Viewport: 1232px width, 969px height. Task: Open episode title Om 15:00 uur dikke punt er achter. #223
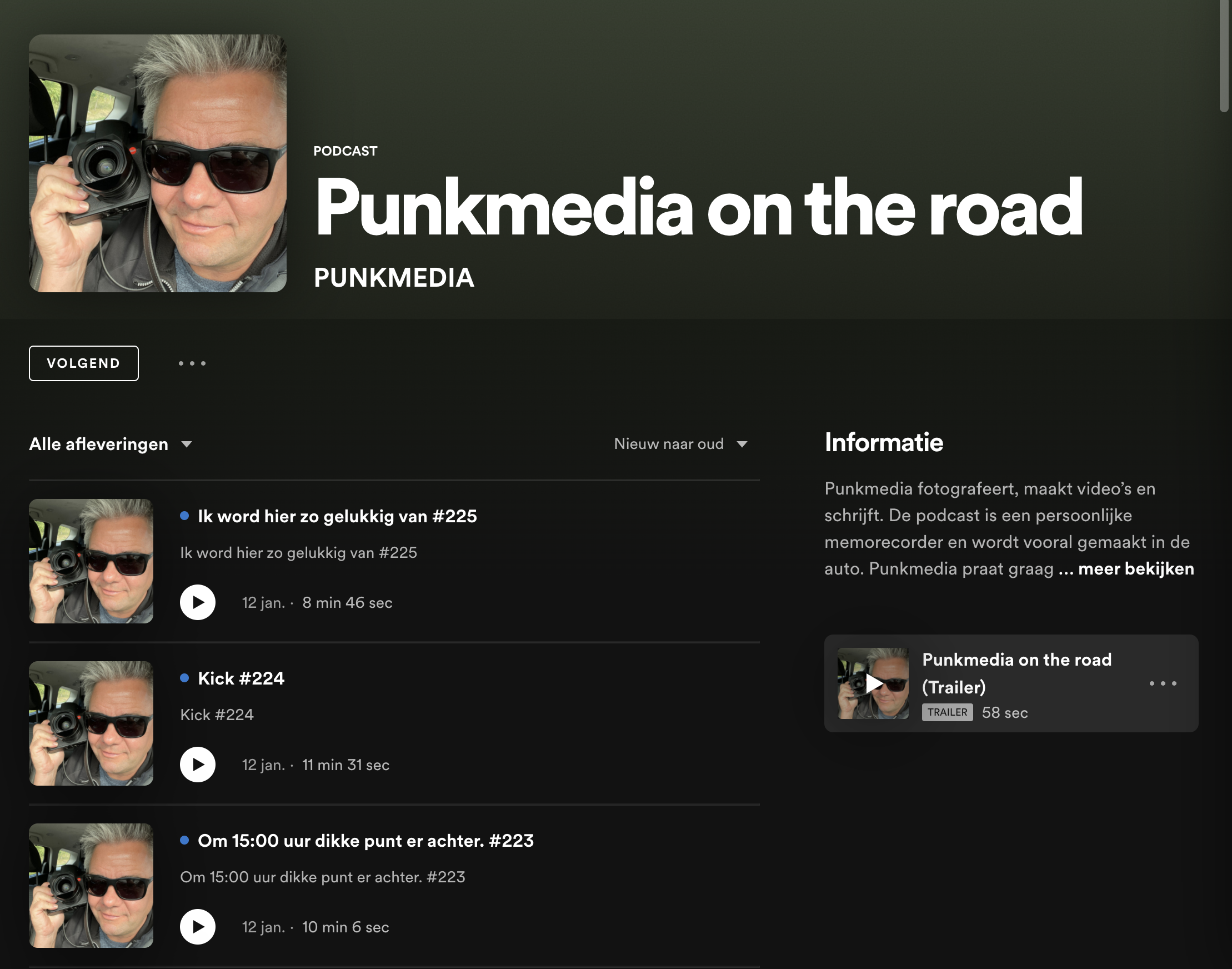point(366,841)
